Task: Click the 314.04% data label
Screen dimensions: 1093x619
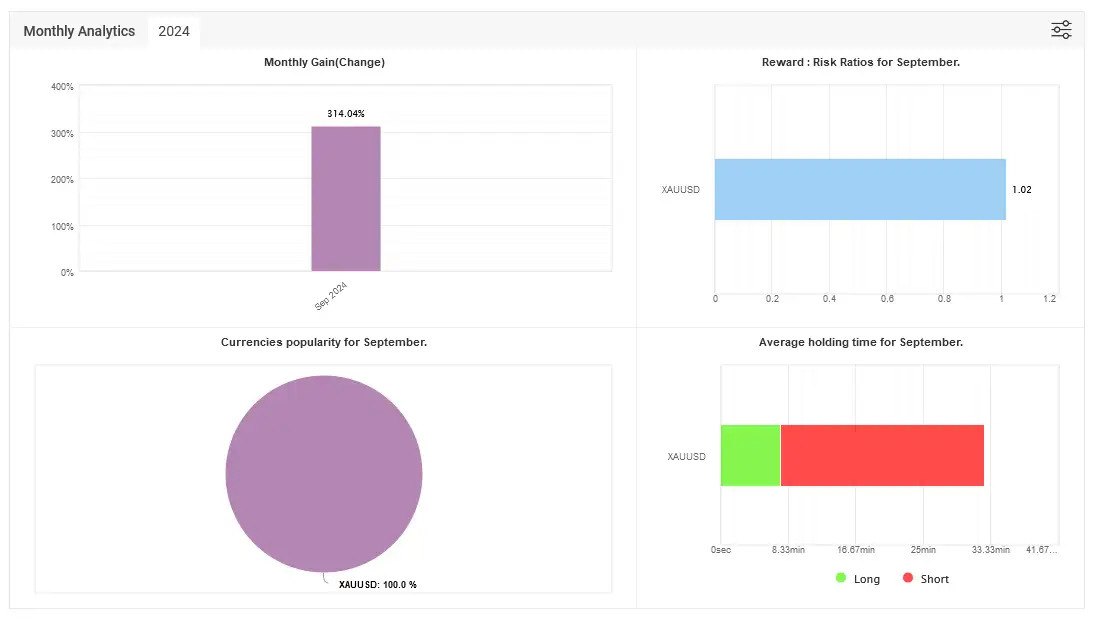Action: [x=345, y=114]
